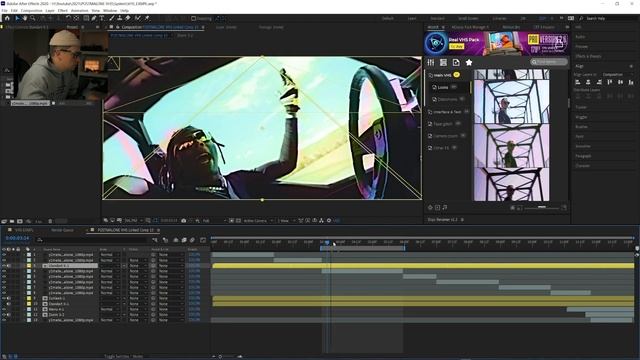Open the Full resolution dropdown
This screenshot has width=640, height=360.
point(214,220)
